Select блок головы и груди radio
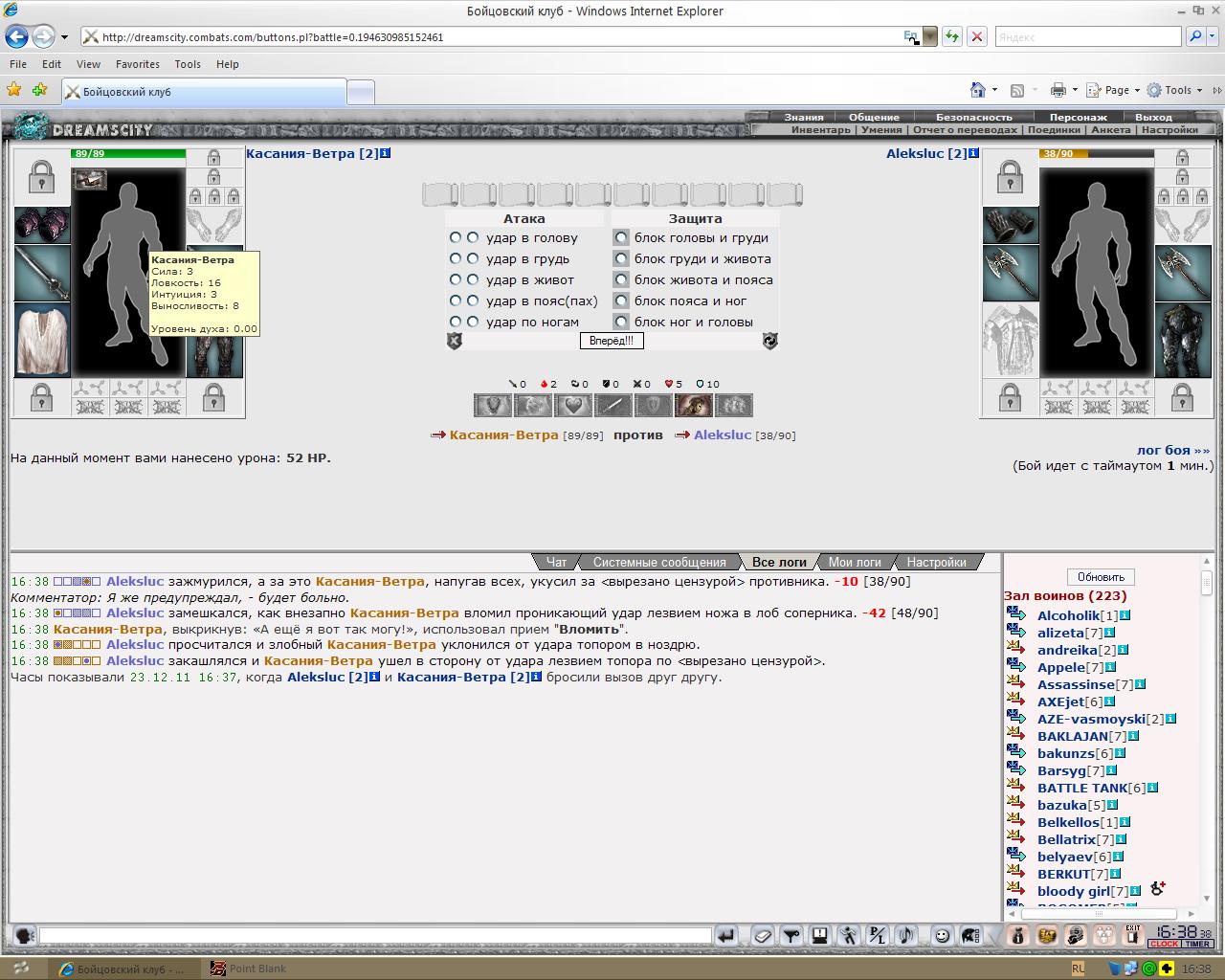 click(x=622, y=237)
